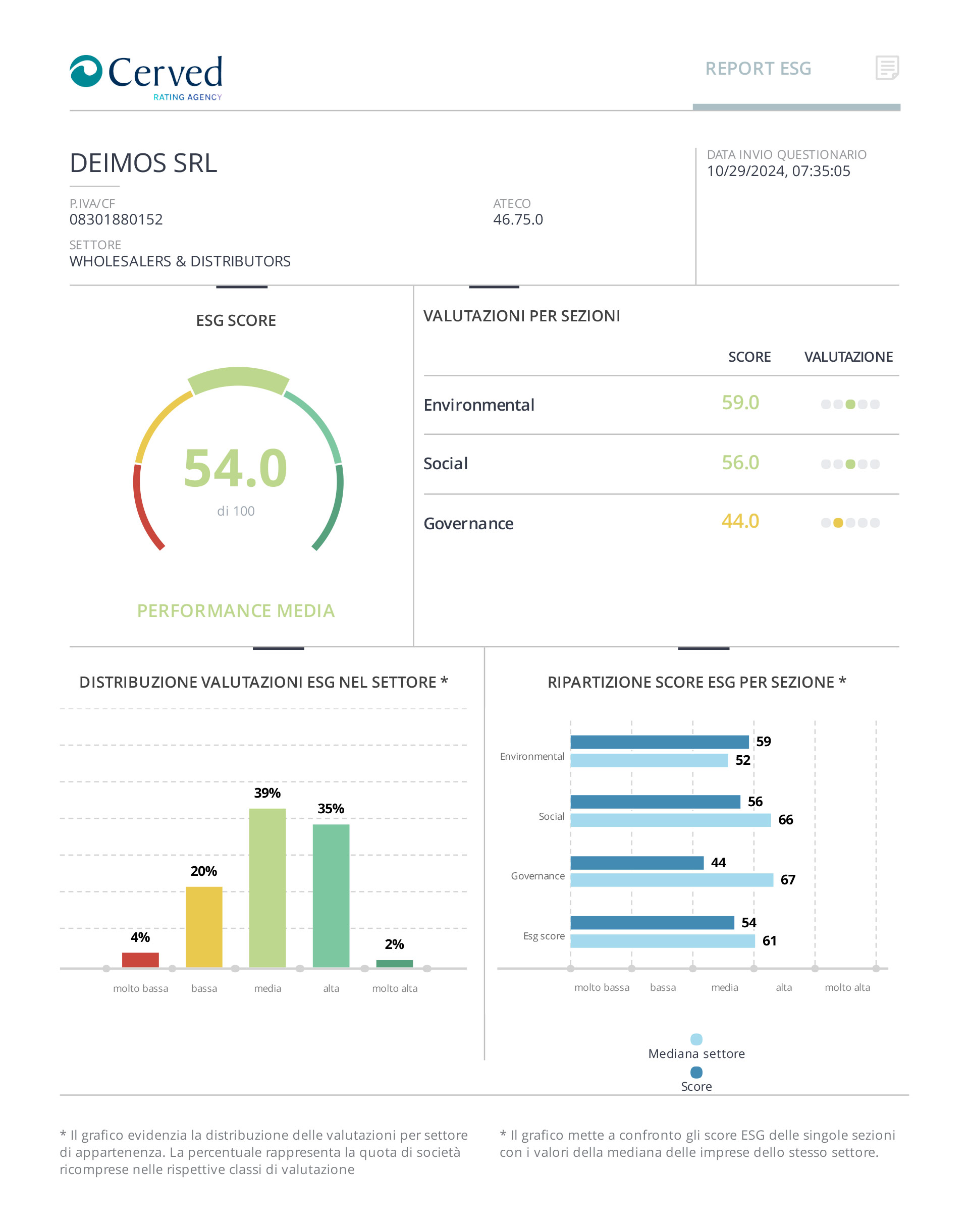
Task: Click the Mediana settore legend marker
Action: (x=696, y=1039)
